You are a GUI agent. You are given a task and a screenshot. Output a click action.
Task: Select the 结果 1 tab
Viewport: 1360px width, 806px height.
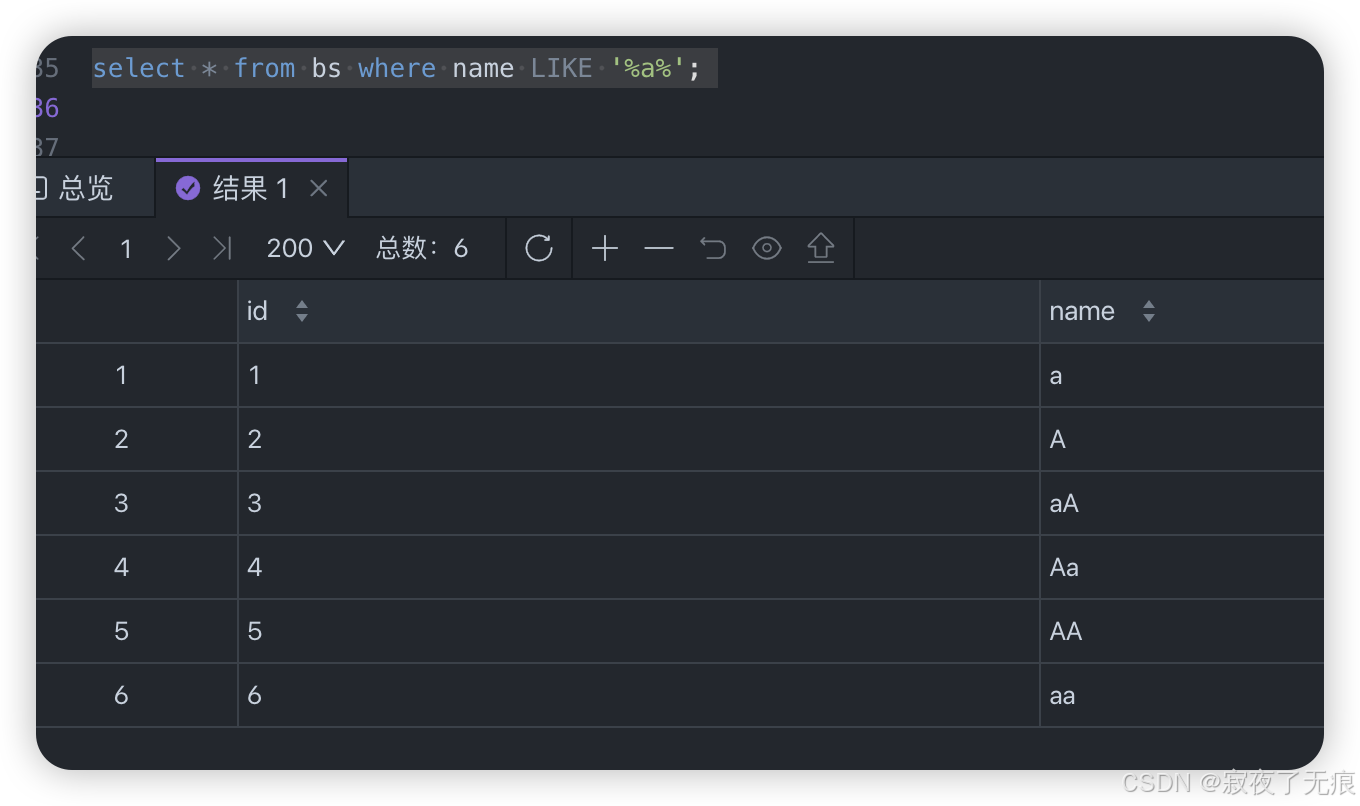point(251,188)
